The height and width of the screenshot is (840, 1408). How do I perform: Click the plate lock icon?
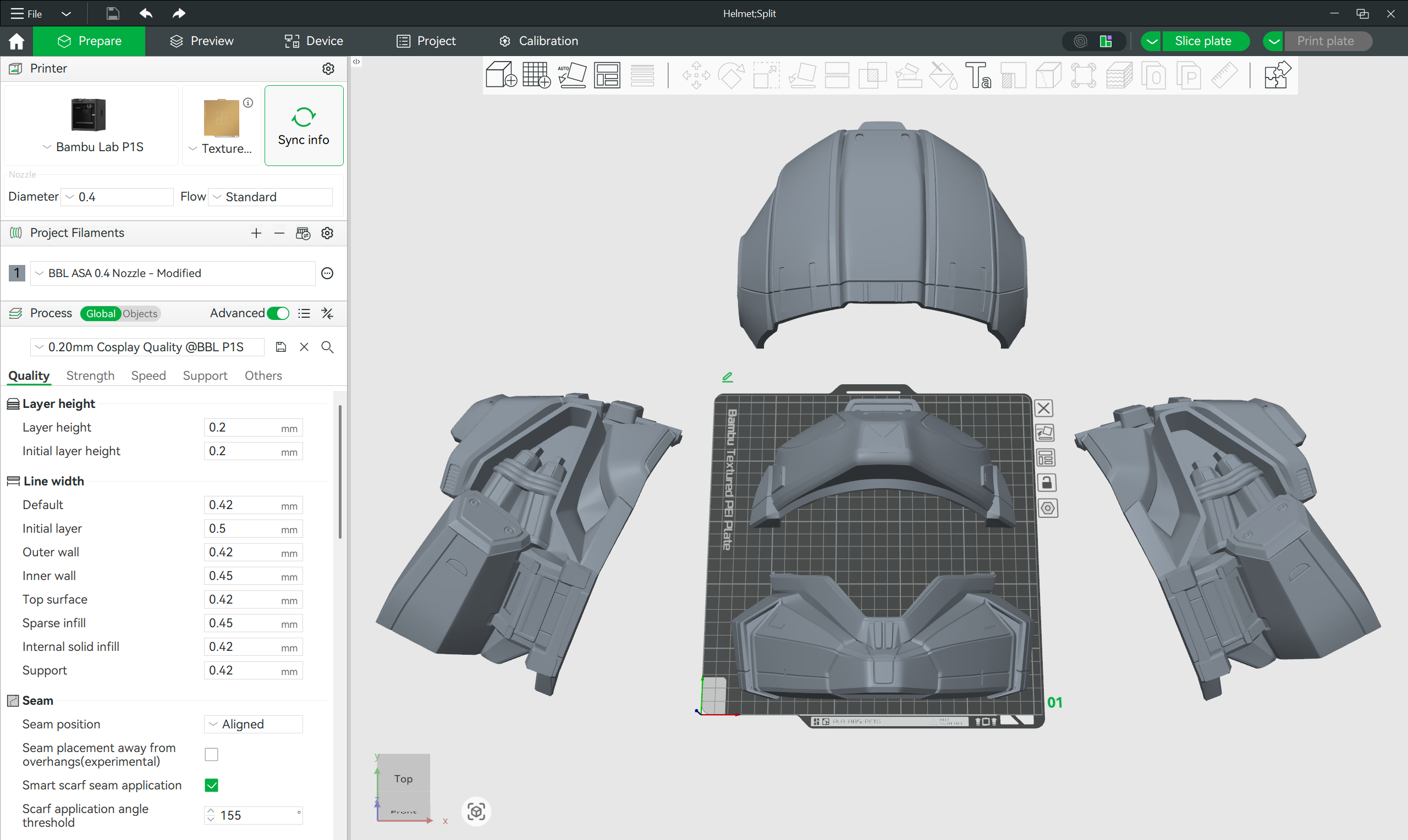[1046, 483]
